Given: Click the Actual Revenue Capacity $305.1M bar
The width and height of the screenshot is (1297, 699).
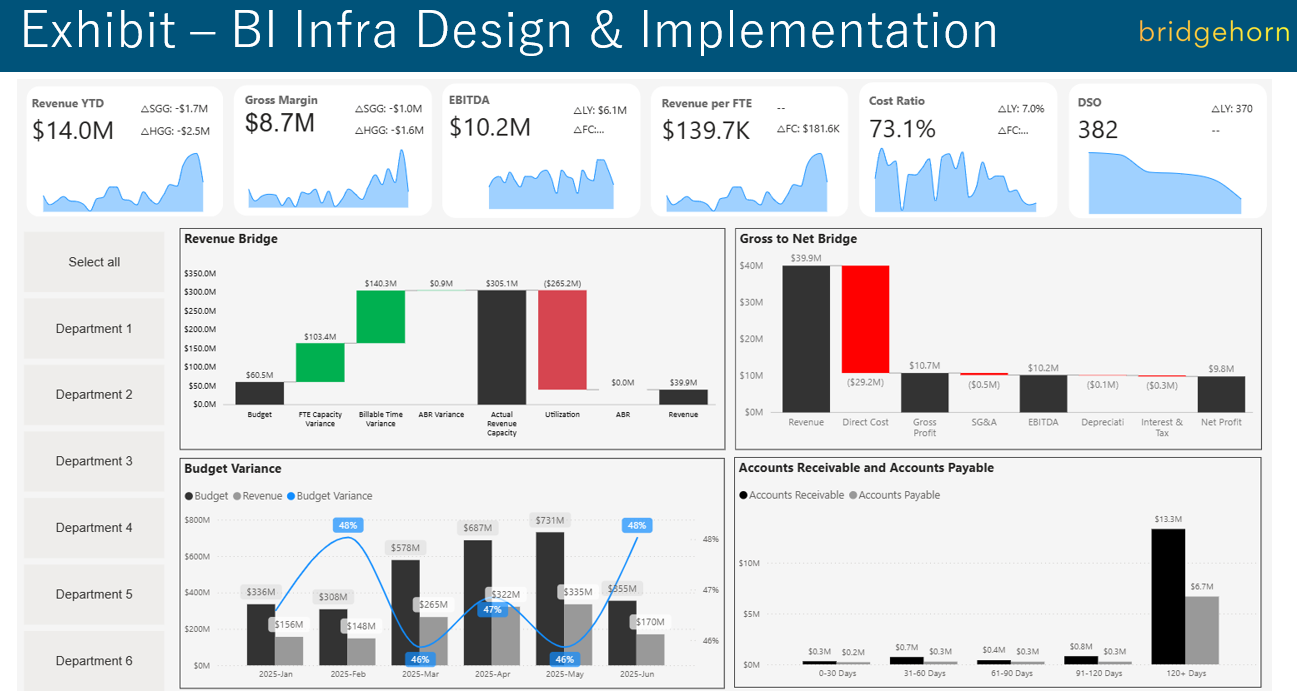Looking at the screenshot, I should [502, 347].
